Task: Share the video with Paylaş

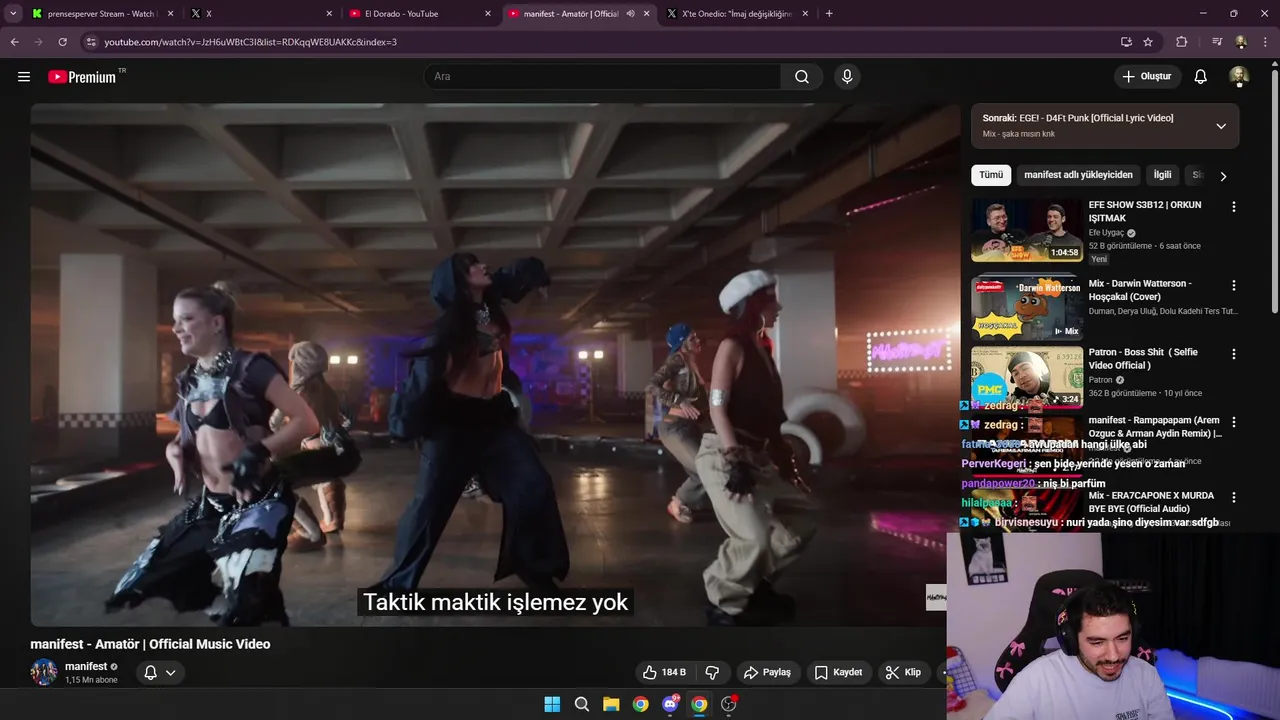Action: (768, 672)
